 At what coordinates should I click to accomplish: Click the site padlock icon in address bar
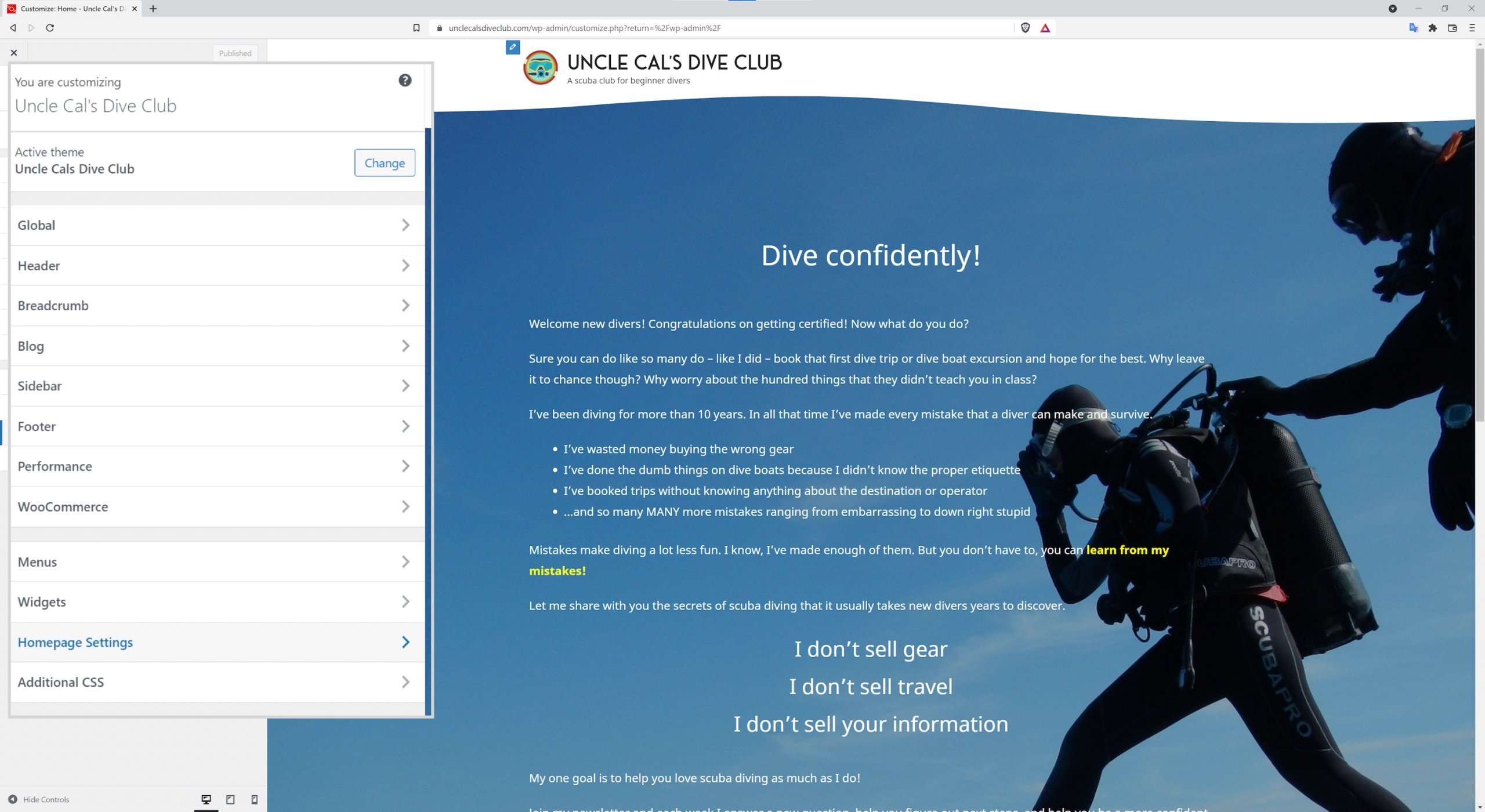pyautogui.click(x=440, y=28)
